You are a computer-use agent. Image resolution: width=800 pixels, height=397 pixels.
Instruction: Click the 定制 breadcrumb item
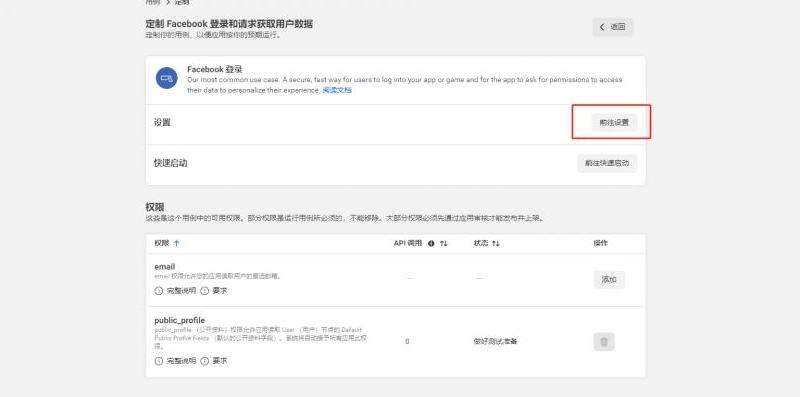pos(182,2)
